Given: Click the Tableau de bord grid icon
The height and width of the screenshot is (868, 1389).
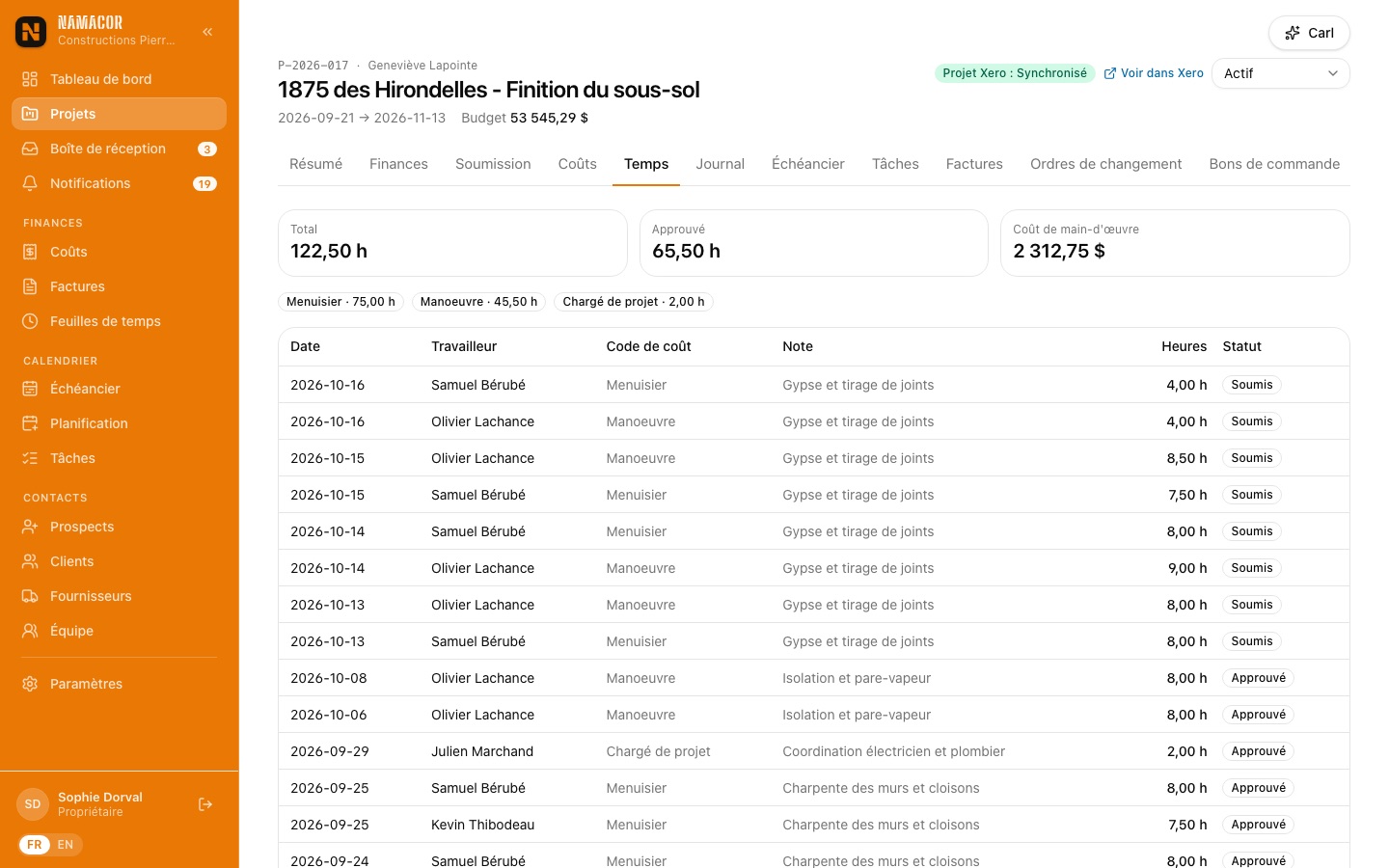Looking at the screenshot, I should (30, 79).
